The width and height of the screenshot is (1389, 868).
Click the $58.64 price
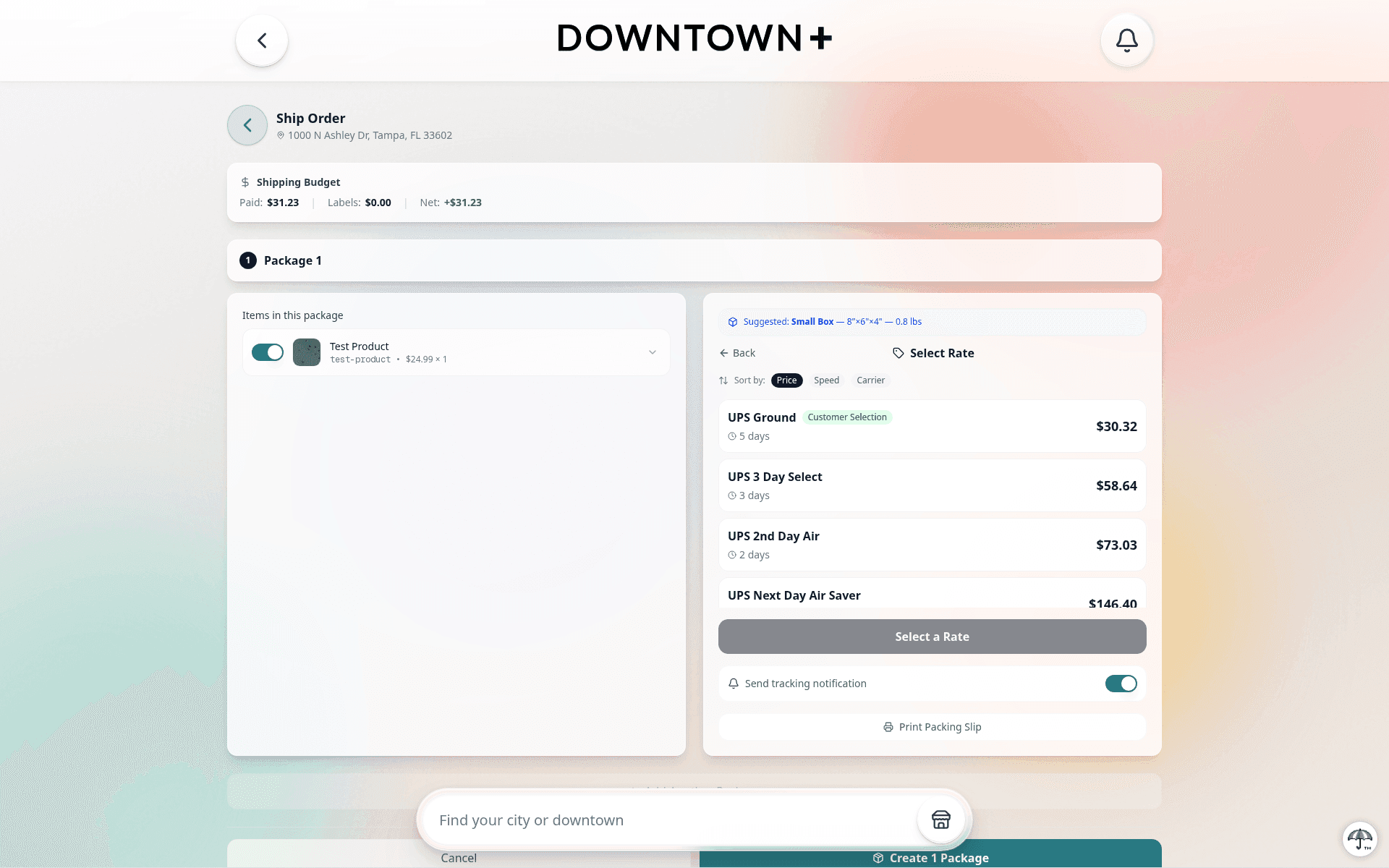pyautogui.click(x=1116, y=486)
